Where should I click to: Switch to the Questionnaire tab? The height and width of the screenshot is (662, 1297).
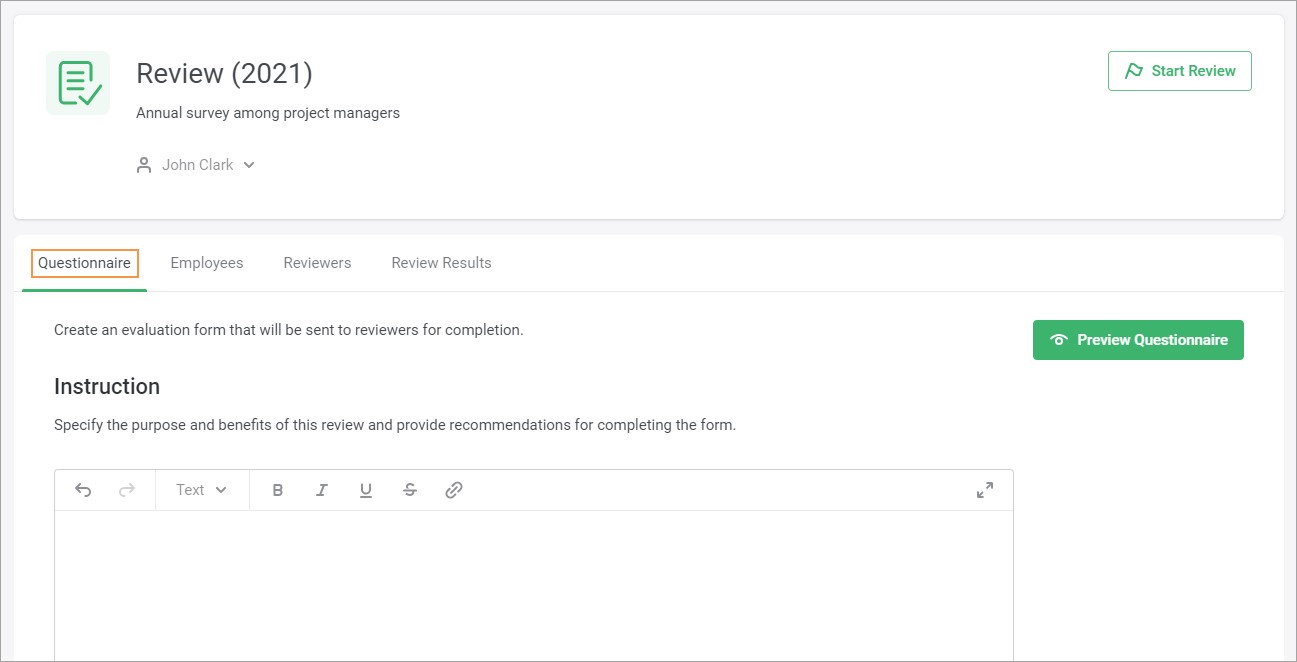click(x=84, y=263)
